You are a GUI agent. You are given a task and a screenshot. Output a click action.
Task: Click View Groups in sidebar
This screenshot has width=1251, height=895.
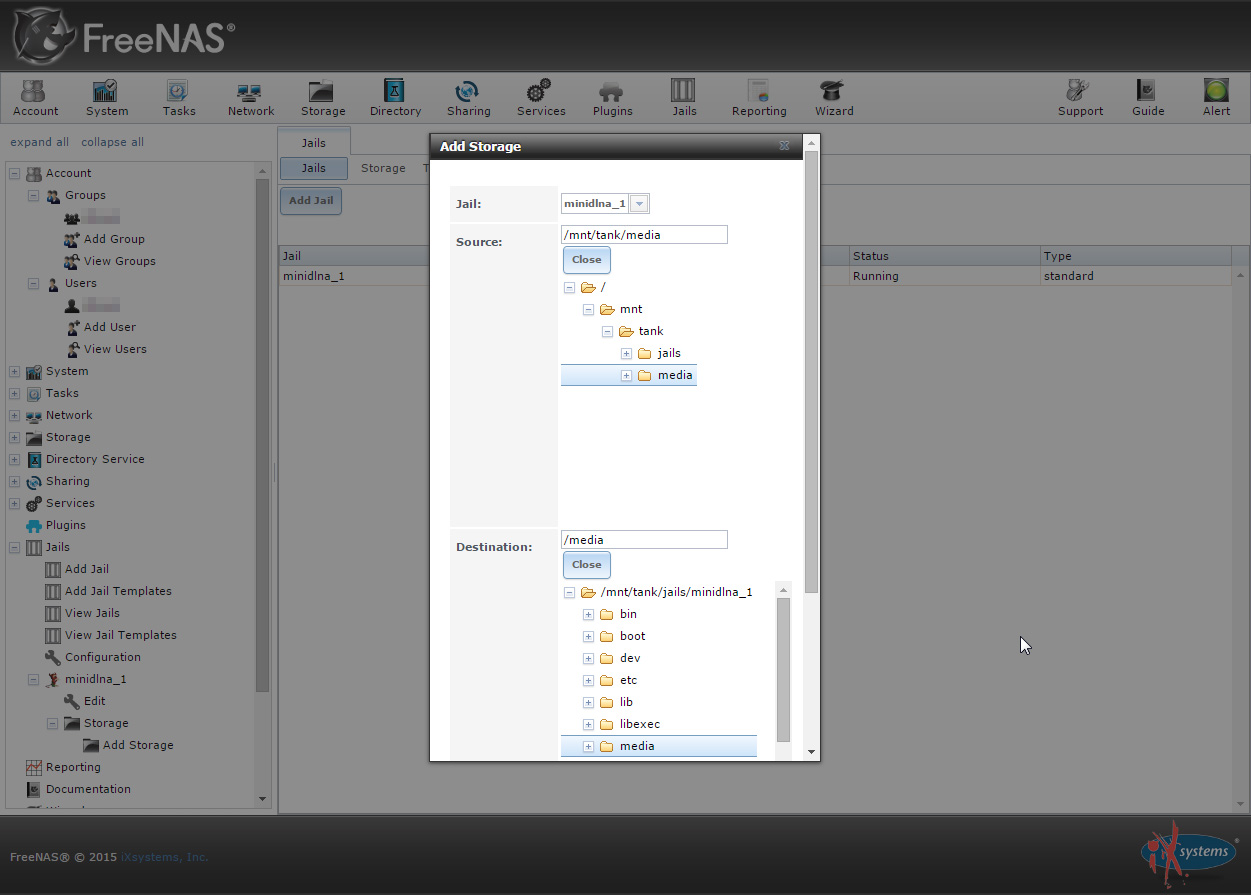click(x=120, y=261)
